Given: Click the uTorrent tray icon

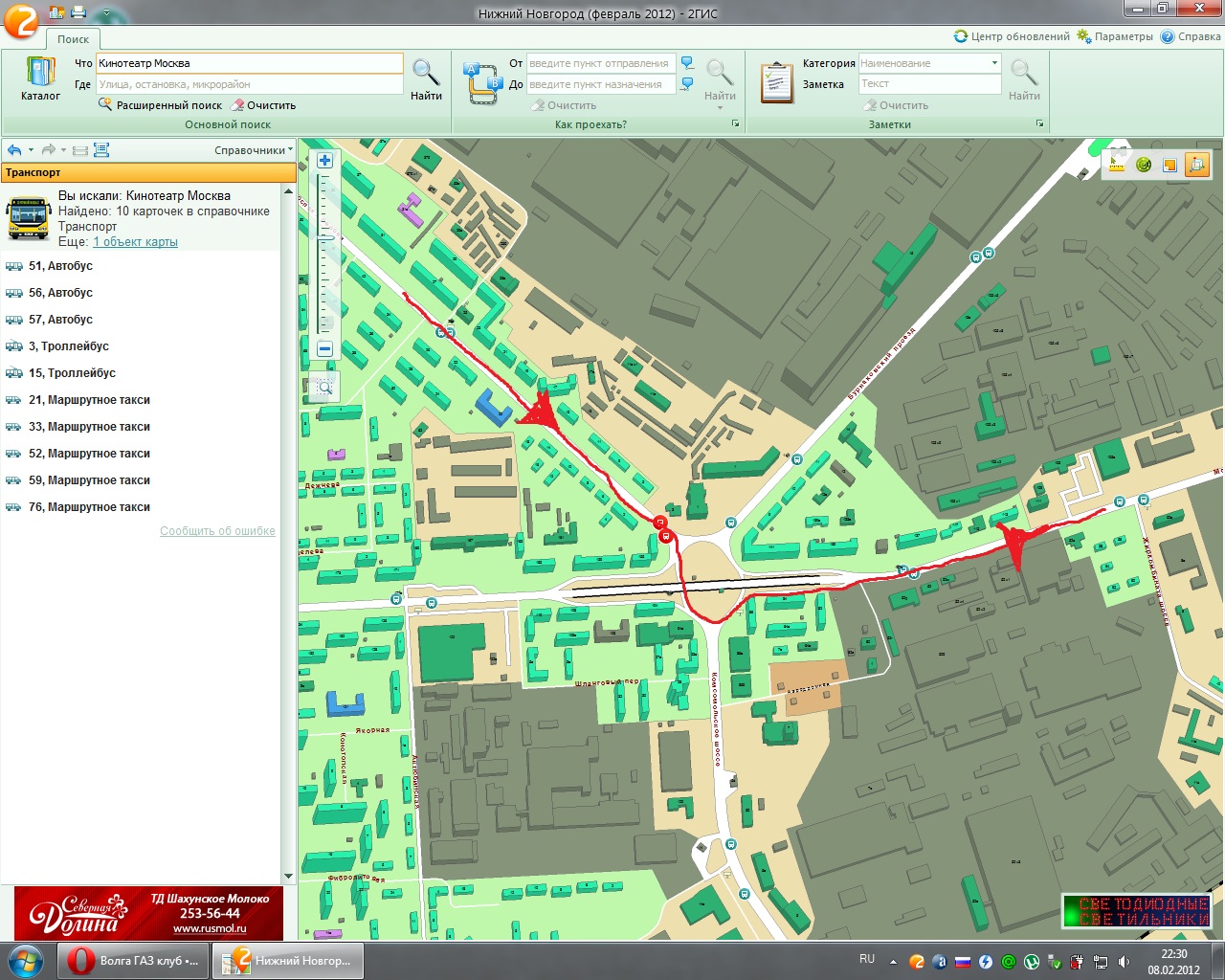Looking at the screenshot, I should point(1032,962).
